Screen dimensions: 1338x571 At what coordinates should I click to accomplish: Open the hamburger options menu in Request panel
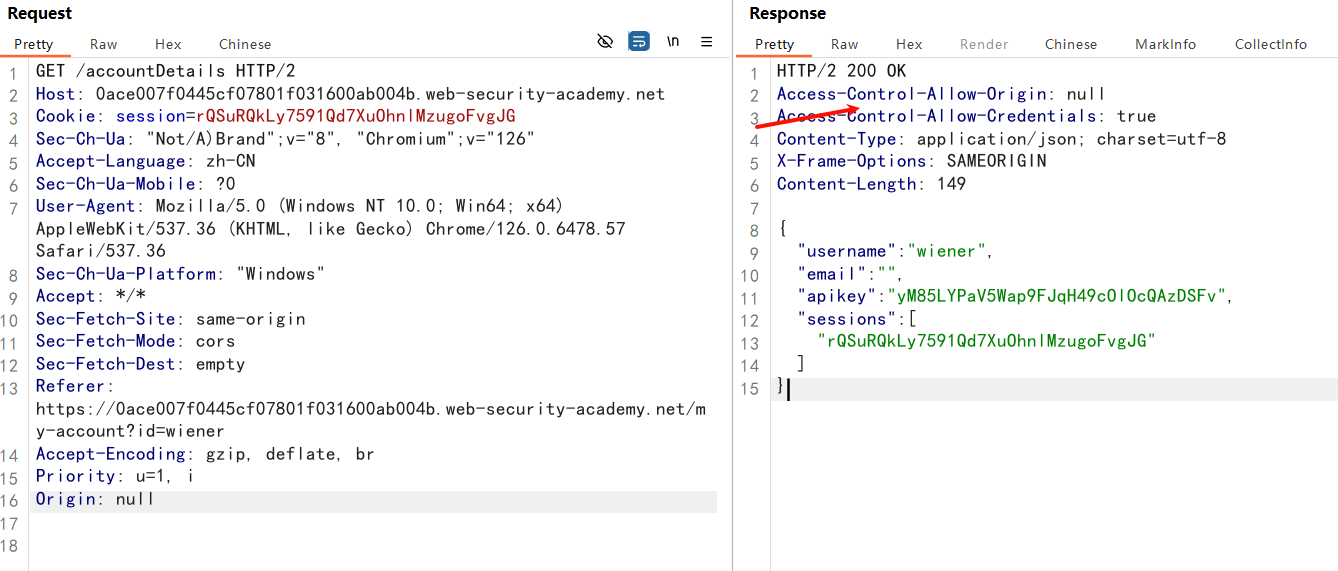tap(707, 41)
